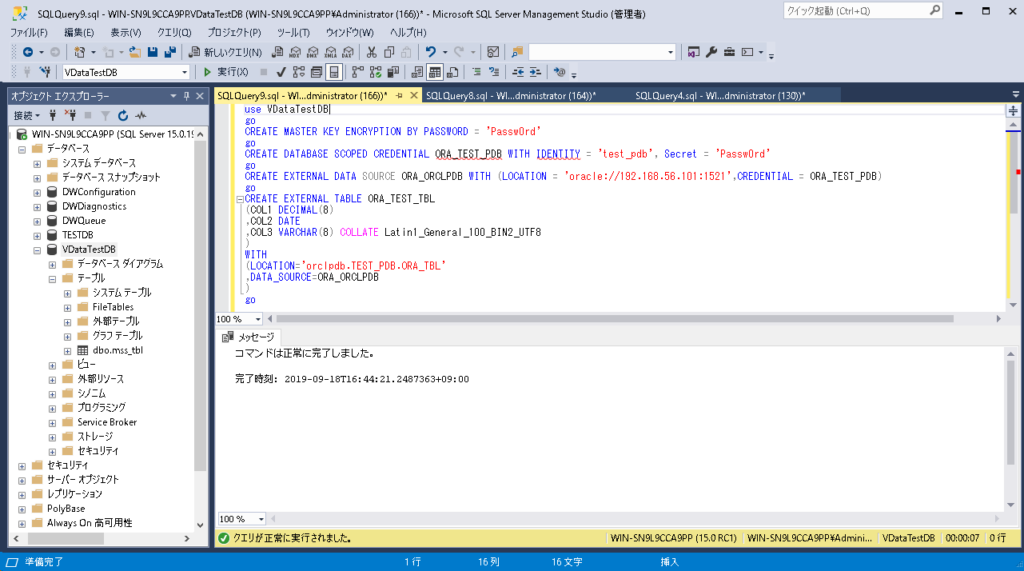1024x571 pixels.
Task: Click the Cut scissors icon
Action: pos(371,52)
